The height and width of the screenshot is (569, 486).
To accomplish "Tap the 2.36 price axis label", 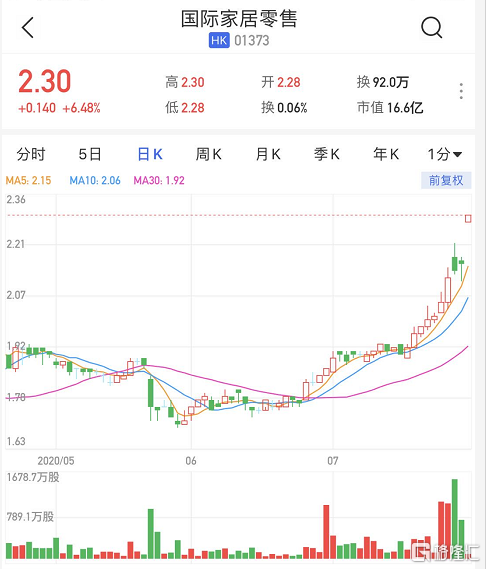I will pos(16,200).
